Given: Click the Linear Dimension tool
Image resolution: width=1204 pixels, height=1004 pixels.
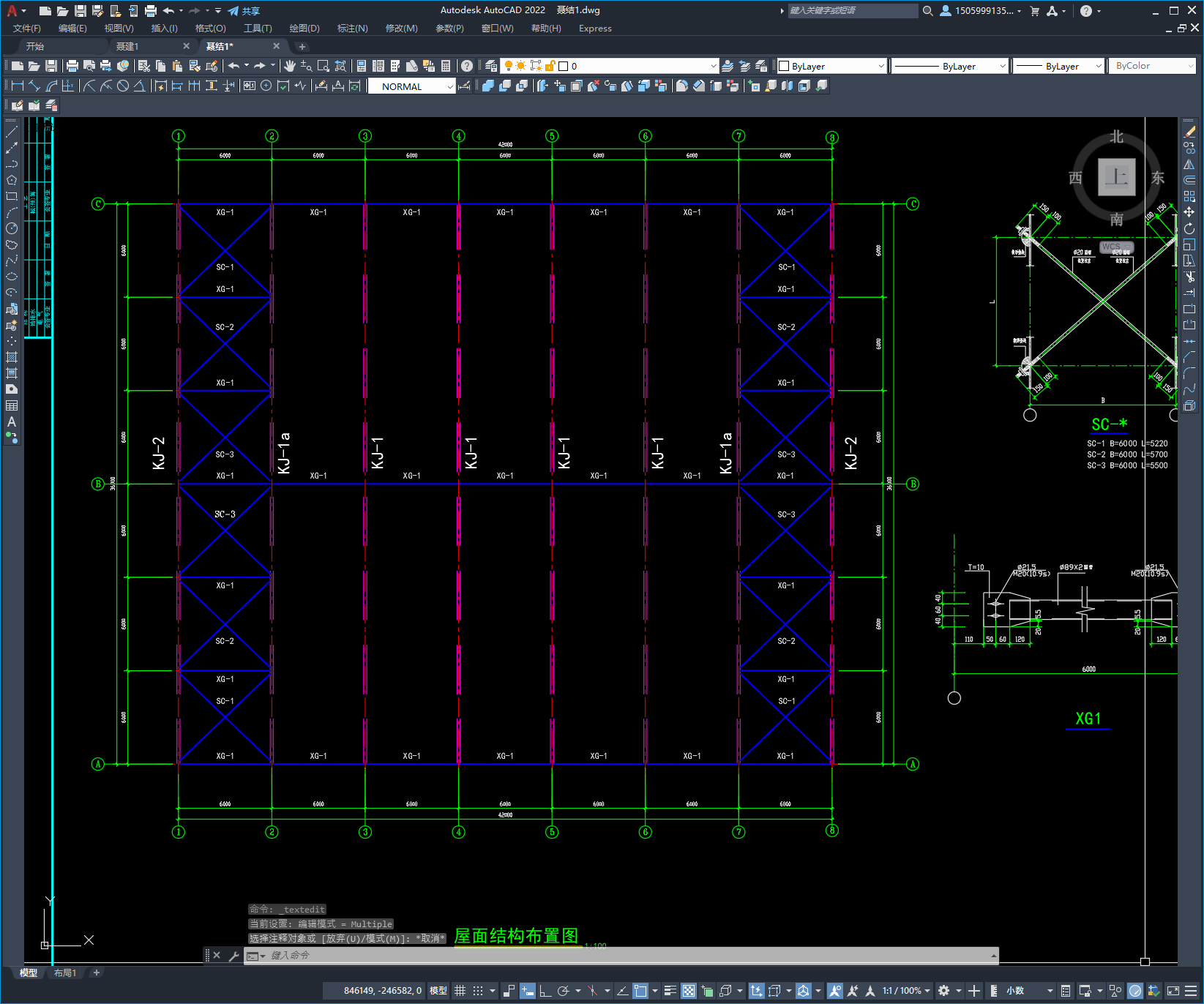Looking at the screenshot, I should point(18,86).
